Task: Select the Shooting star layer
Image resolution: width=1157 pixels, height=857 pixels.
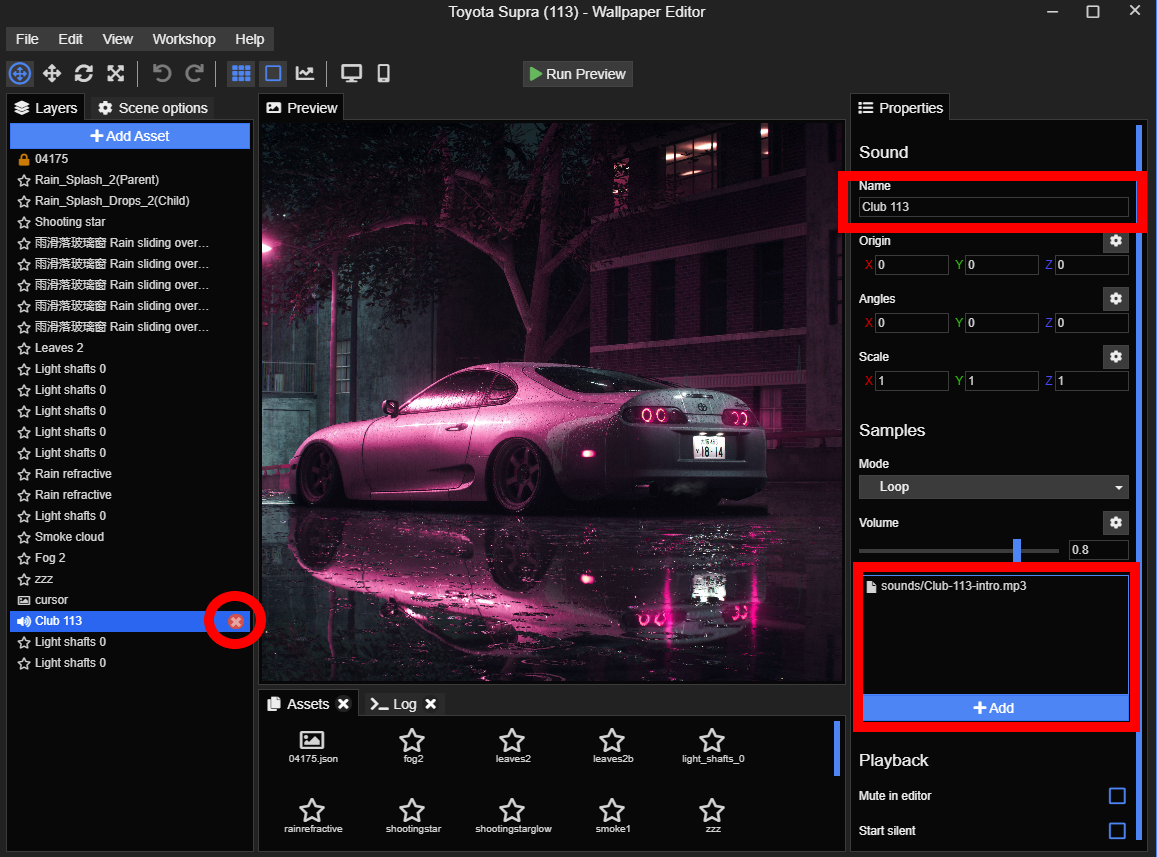Action: 130,221
